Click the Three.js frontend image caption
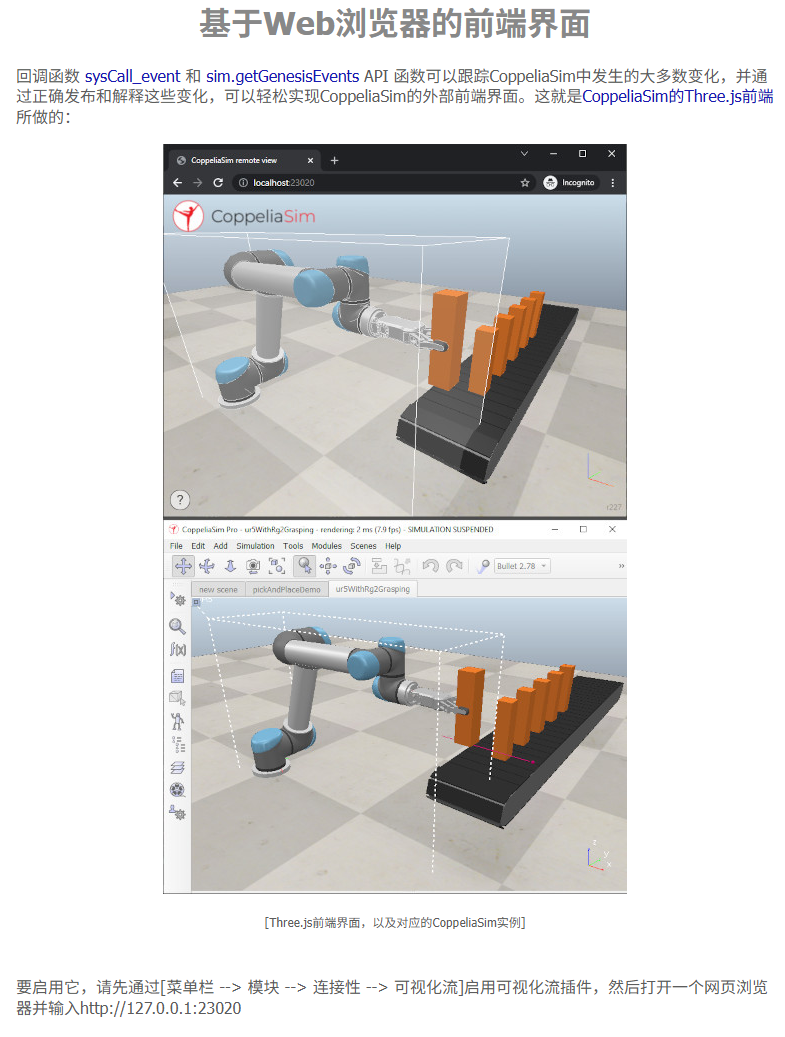 coord(395,923)
